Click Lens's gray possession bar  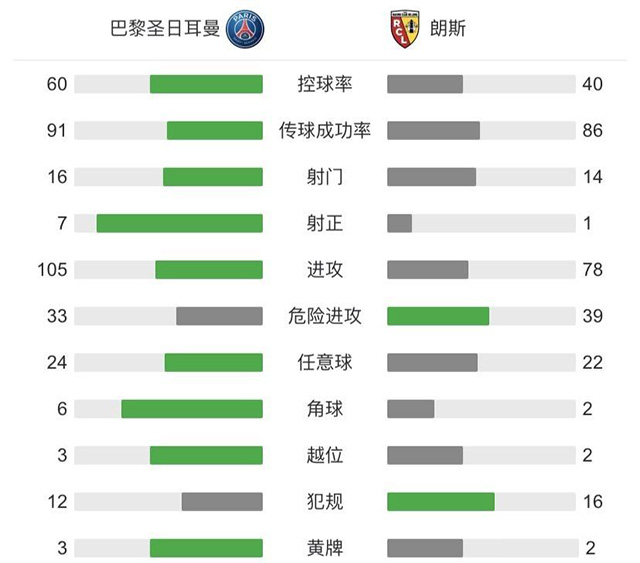pyautogui.click(x=425, y=84)
